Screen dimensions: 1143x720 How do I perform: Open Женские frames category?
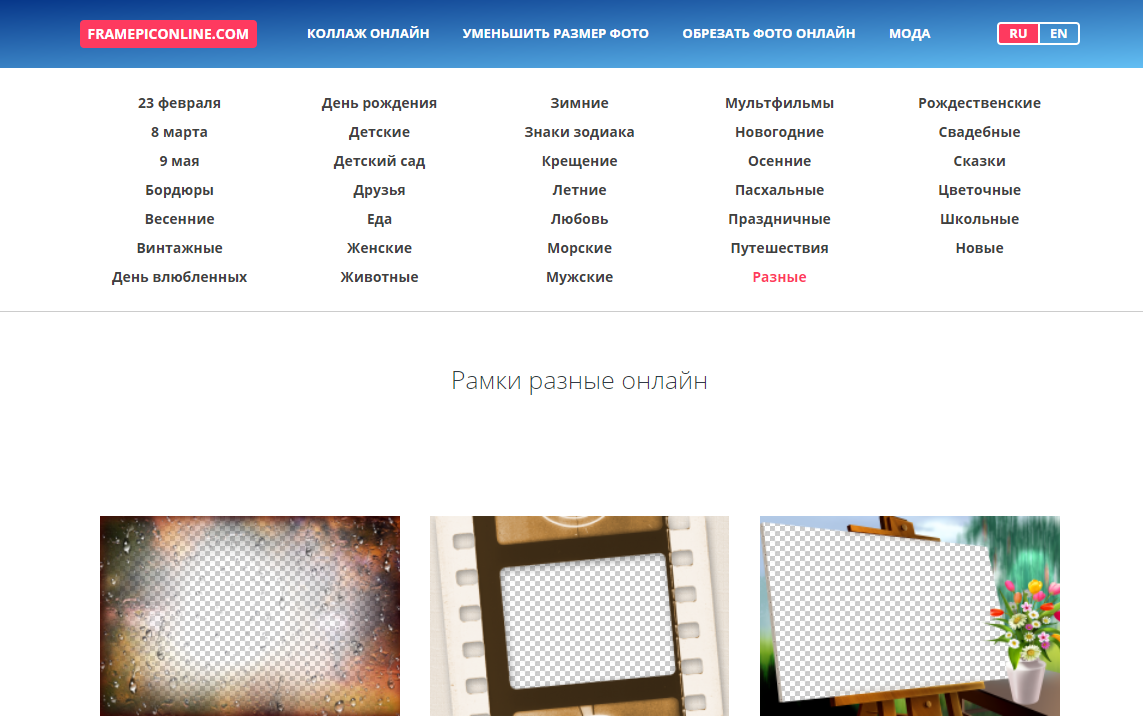[x=380, y=249]
